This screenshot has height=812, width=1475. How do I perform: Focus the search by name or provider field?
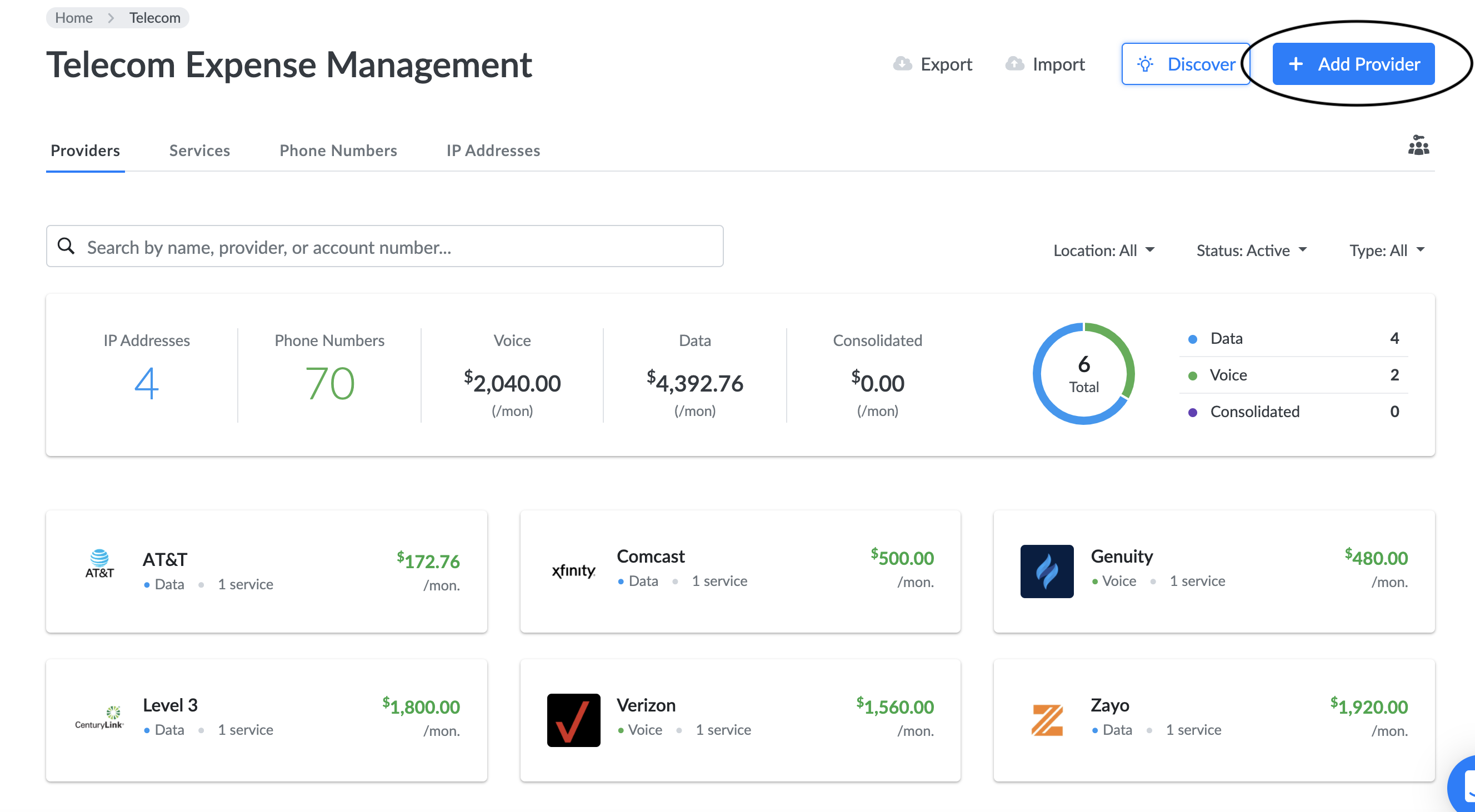click(385, 246)
